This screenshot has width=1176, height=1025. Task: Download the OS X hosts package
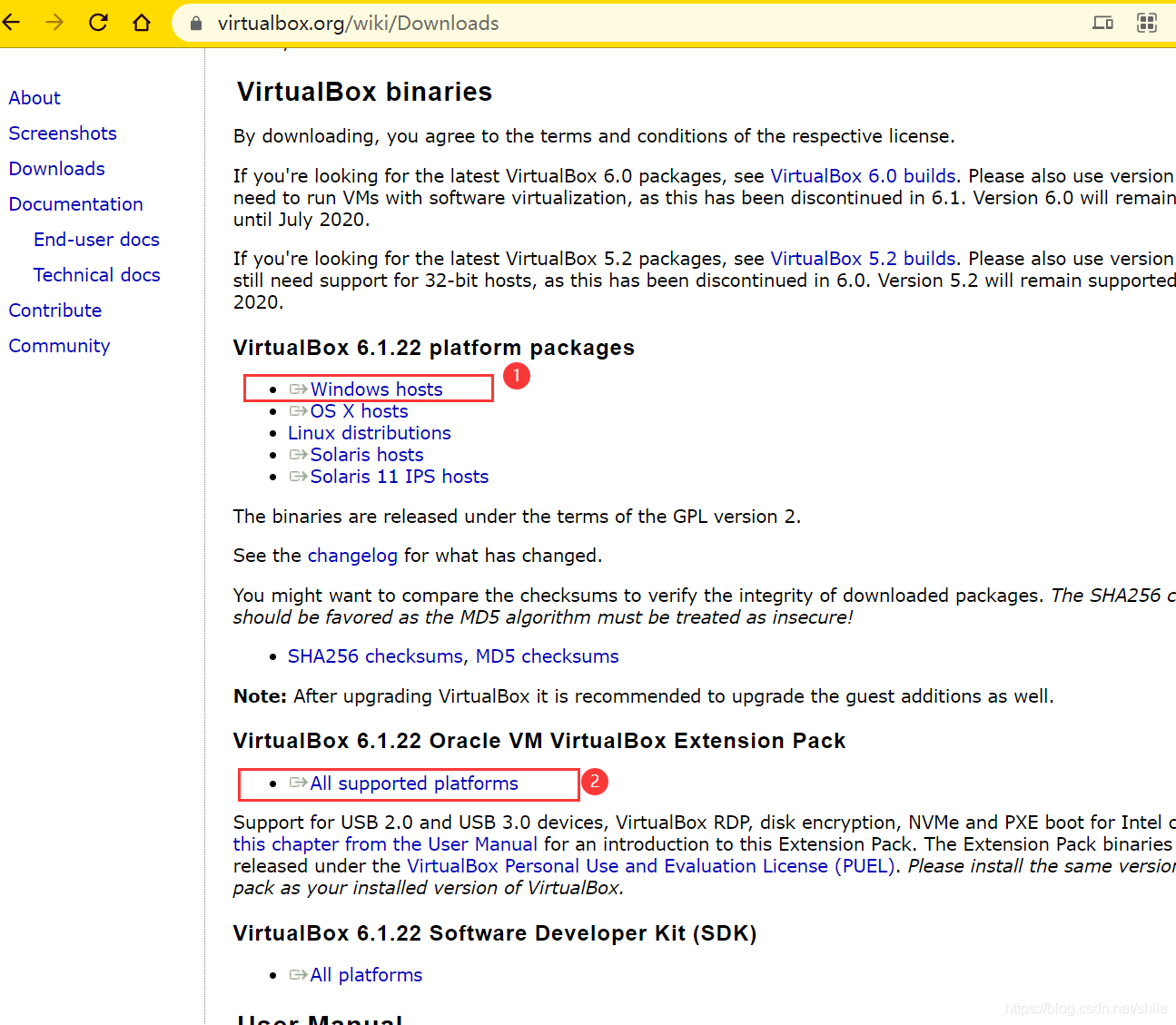pyautogui.click(x=359, y=411)
